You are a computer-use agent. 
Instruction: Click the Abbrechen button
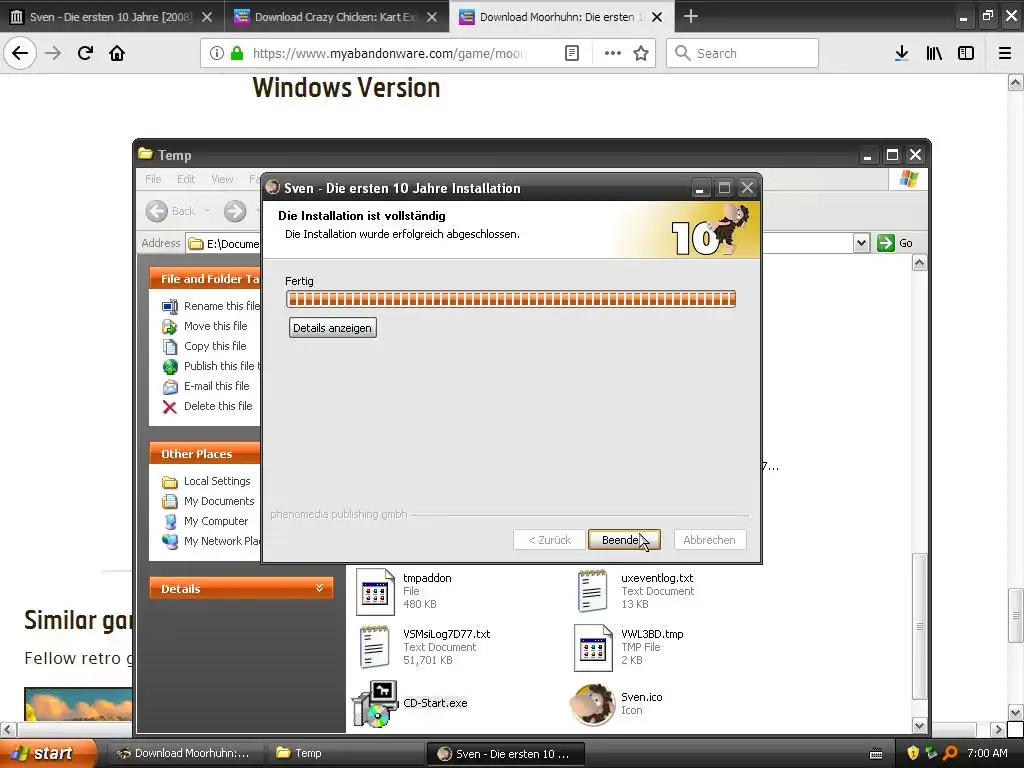click(709, 540)
